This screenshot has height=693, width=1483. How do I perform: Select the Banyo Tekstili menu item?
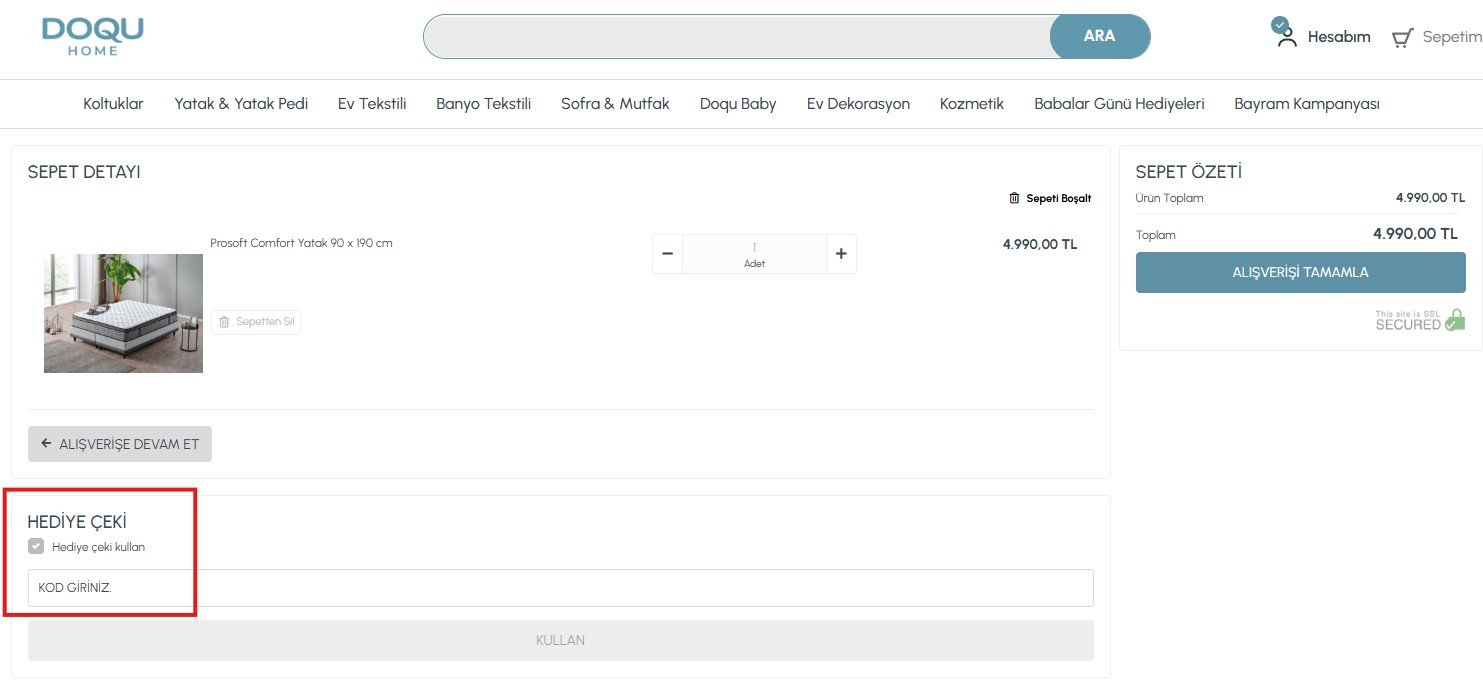483,104
